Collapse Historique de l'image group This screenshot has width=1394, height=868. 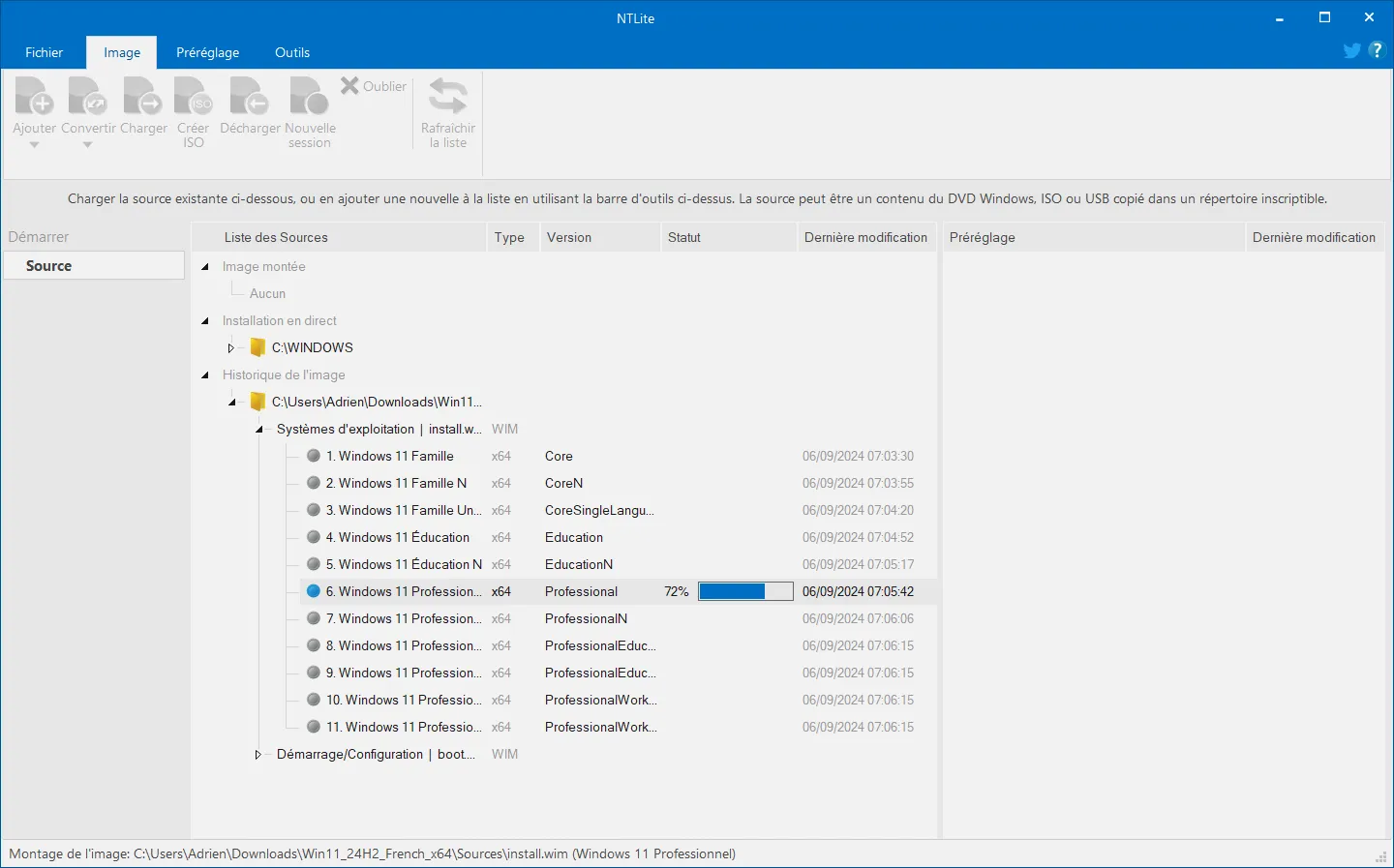pyautogui.click(x=204, y=374)
